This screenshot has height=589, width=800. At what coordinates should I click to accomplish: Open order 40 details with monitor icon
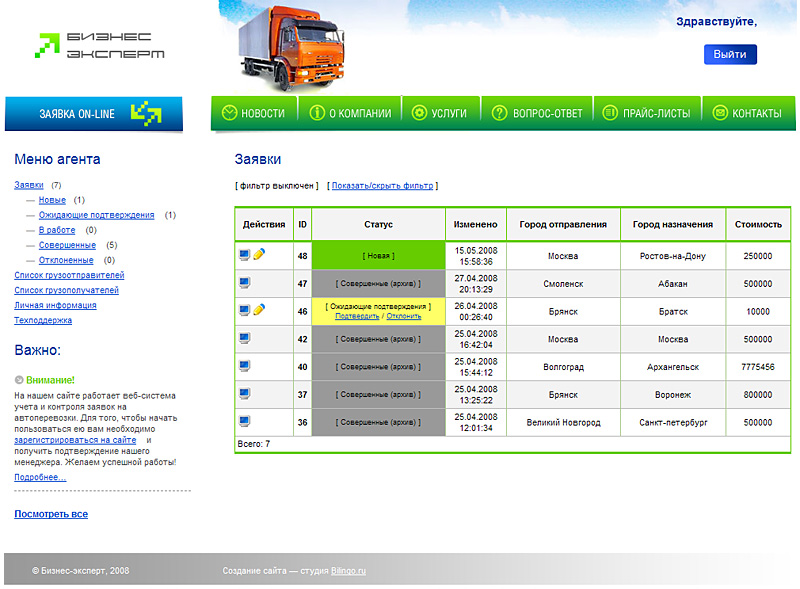[245, 366]
